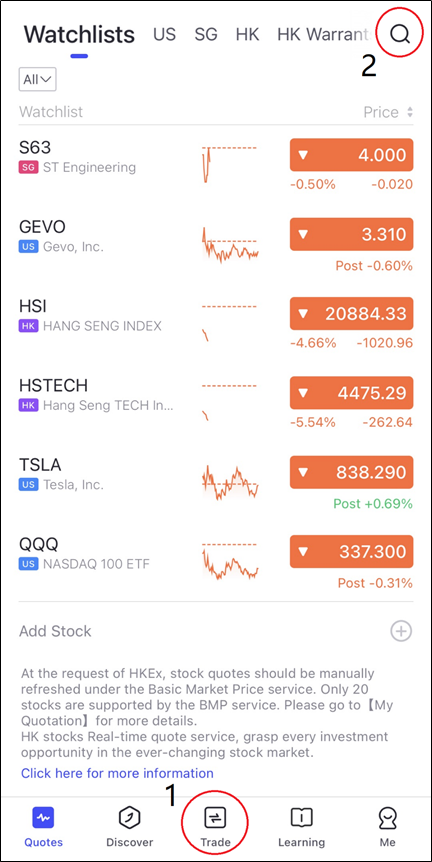
Task: Open the Discover hexagon icon
Action: tap(129, 817)
